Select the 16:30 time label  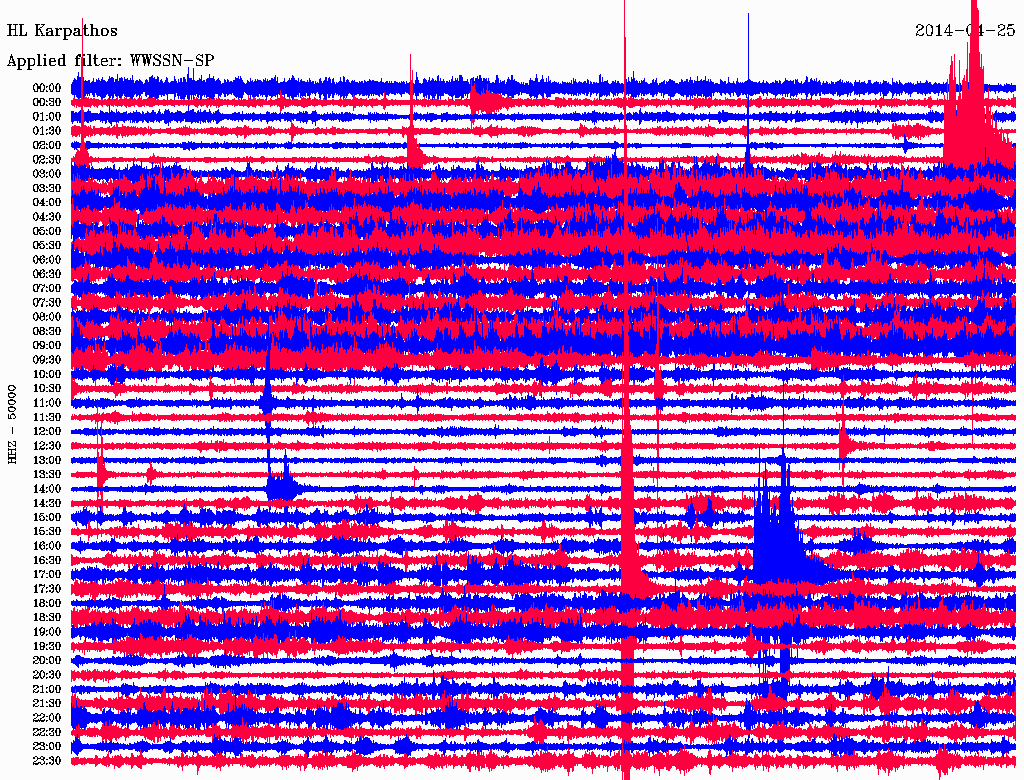47,560
